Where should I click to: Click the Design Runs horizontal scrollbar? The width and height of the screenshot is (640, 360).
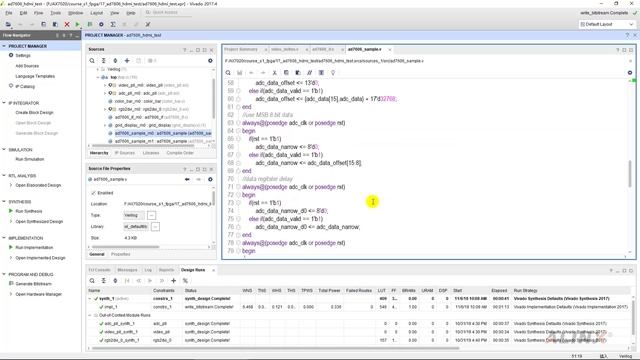(276, 349)
